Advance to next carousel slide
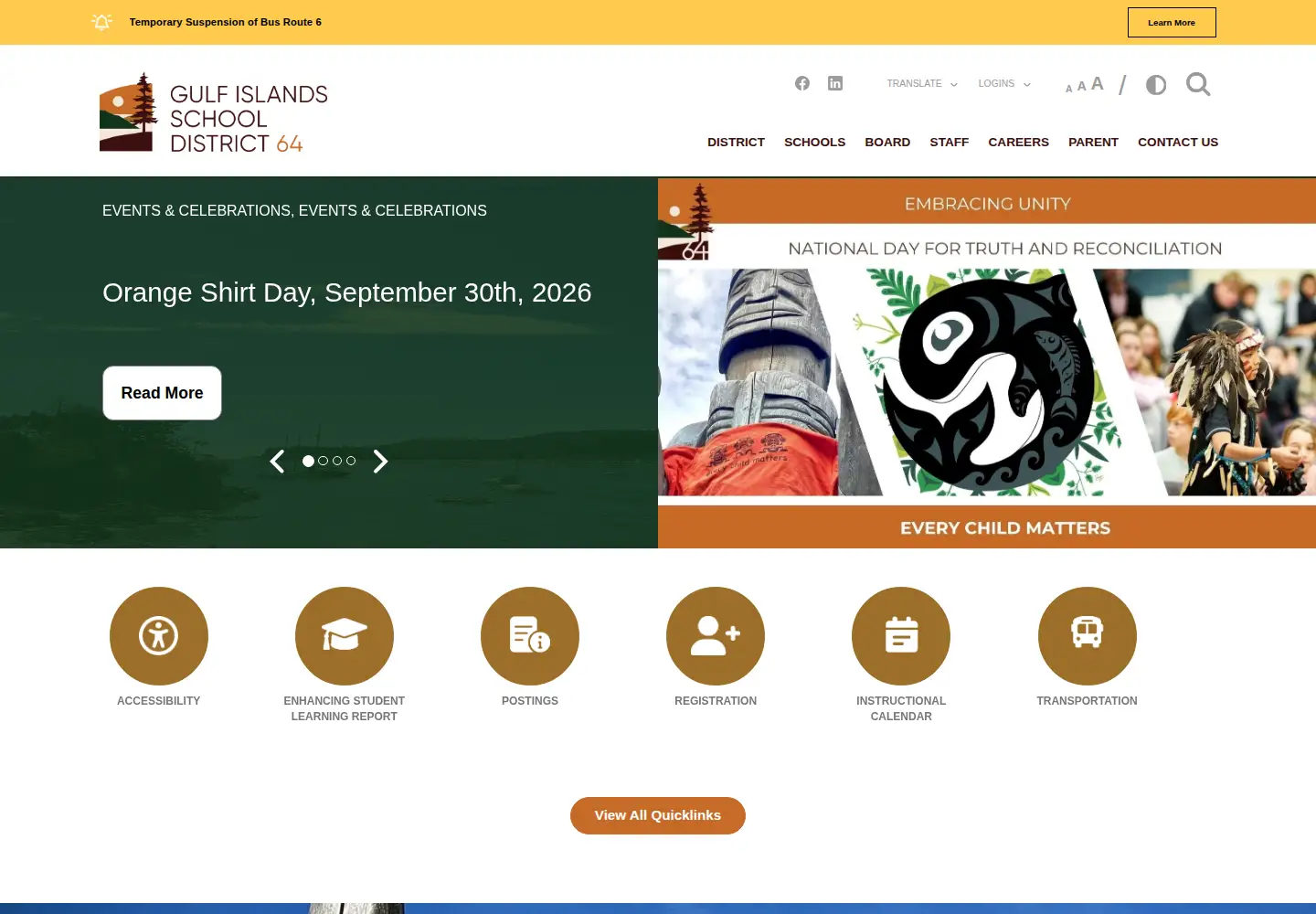The image size is (1316, 914). point(381,462)
